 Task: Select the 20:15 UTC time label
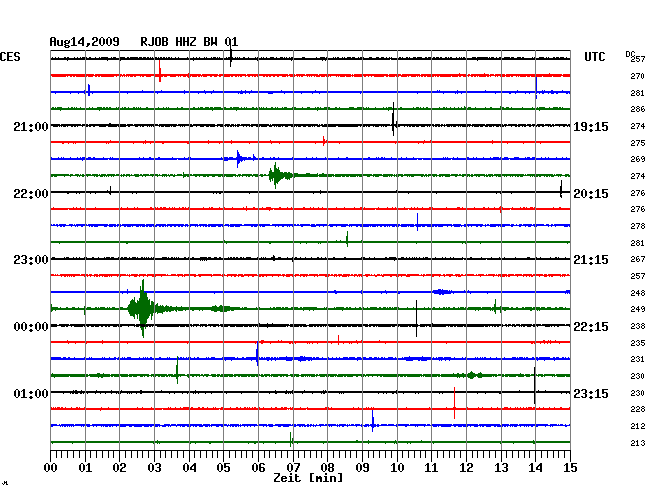[x=591, y=194]
